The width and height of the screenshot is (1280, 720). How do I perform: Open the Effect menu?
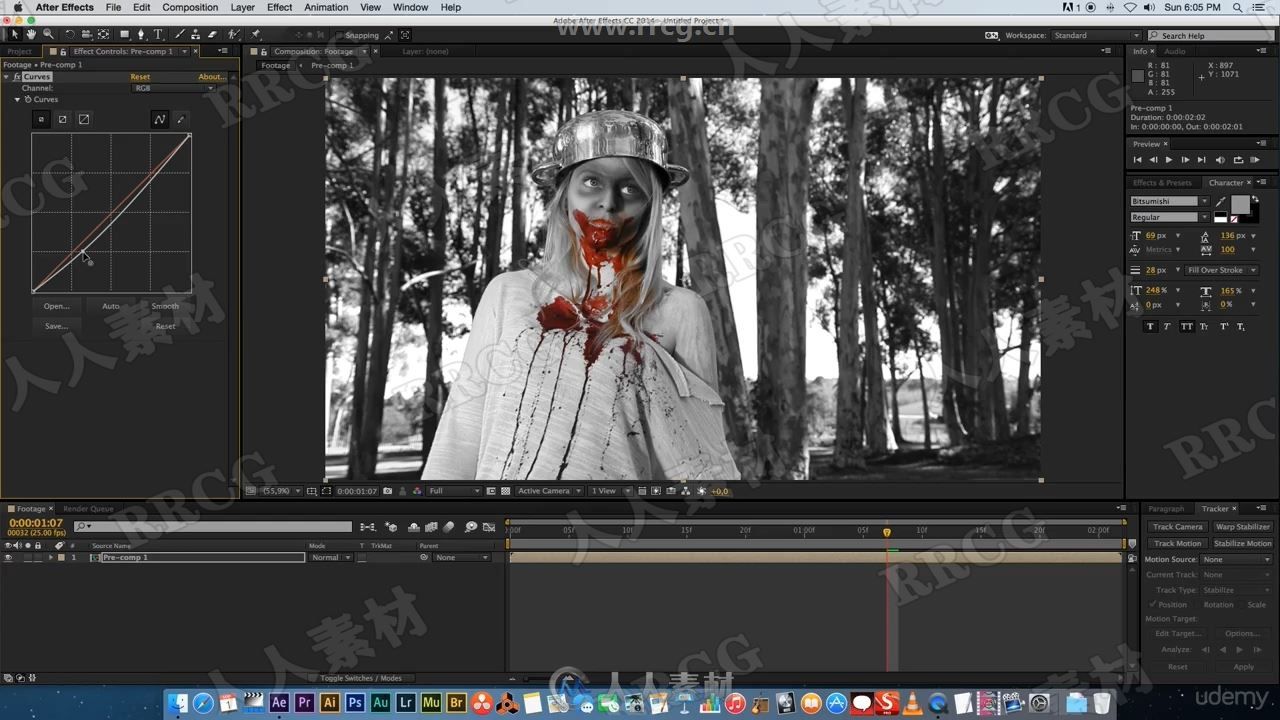(280, 7)
